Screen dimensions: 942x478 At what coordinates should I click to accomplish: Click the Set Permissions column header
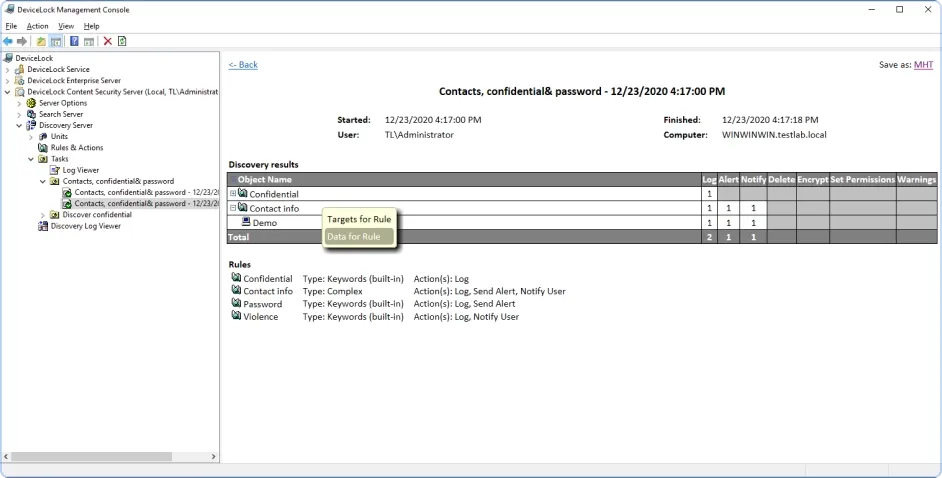tap(862, 179)
